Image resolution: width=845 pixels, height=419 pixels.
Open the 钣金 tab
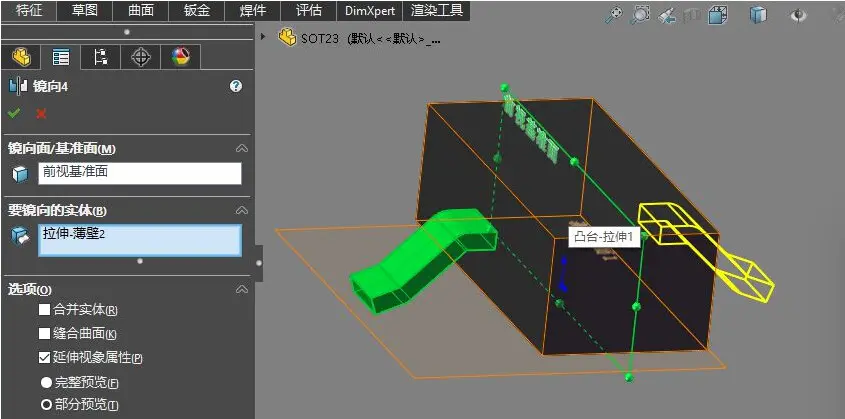[197, 10]
